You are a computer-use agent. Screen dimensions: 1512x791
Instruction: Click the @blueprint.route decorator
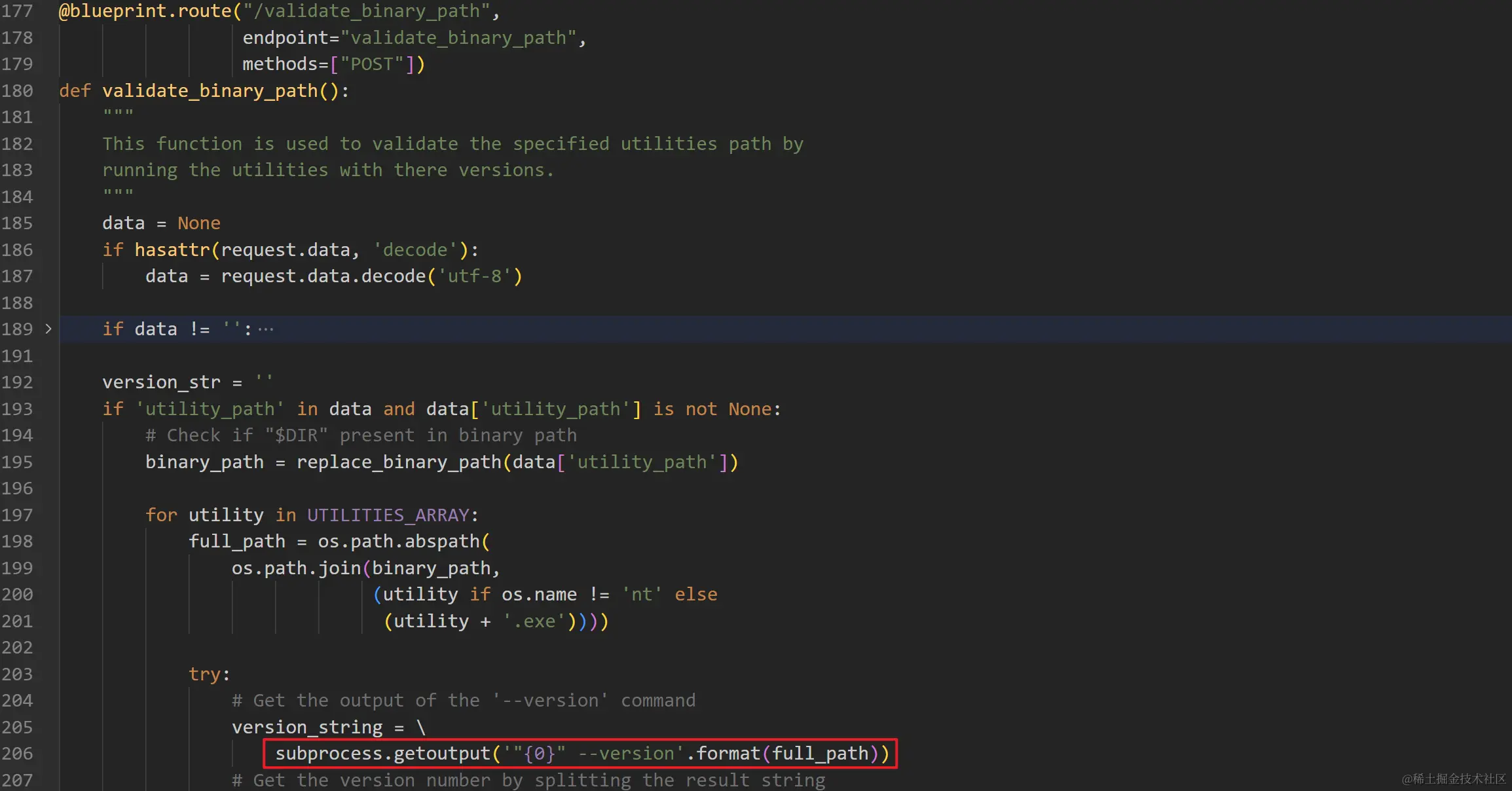(144, 11)
